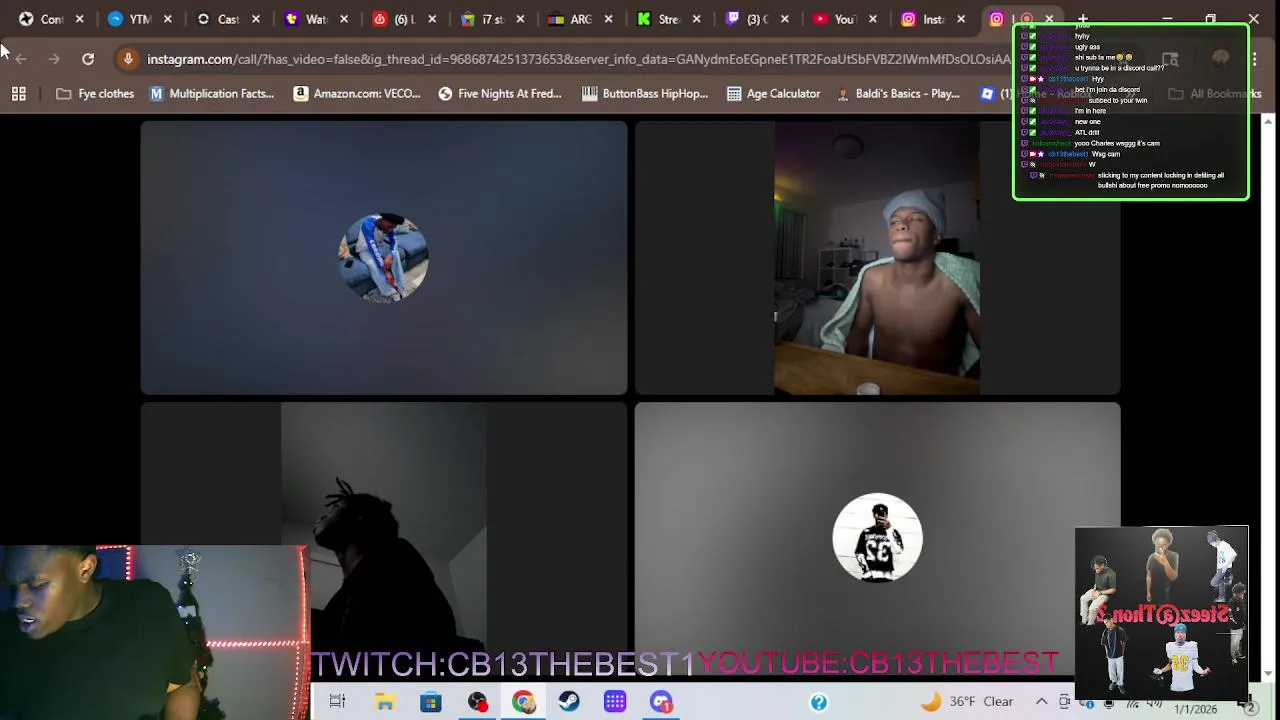The height and width of the screenshot is (720, 1280).
Task: Open the 'ButtonBass HipHop...' bookmark
Action: (x=645, y=94)
